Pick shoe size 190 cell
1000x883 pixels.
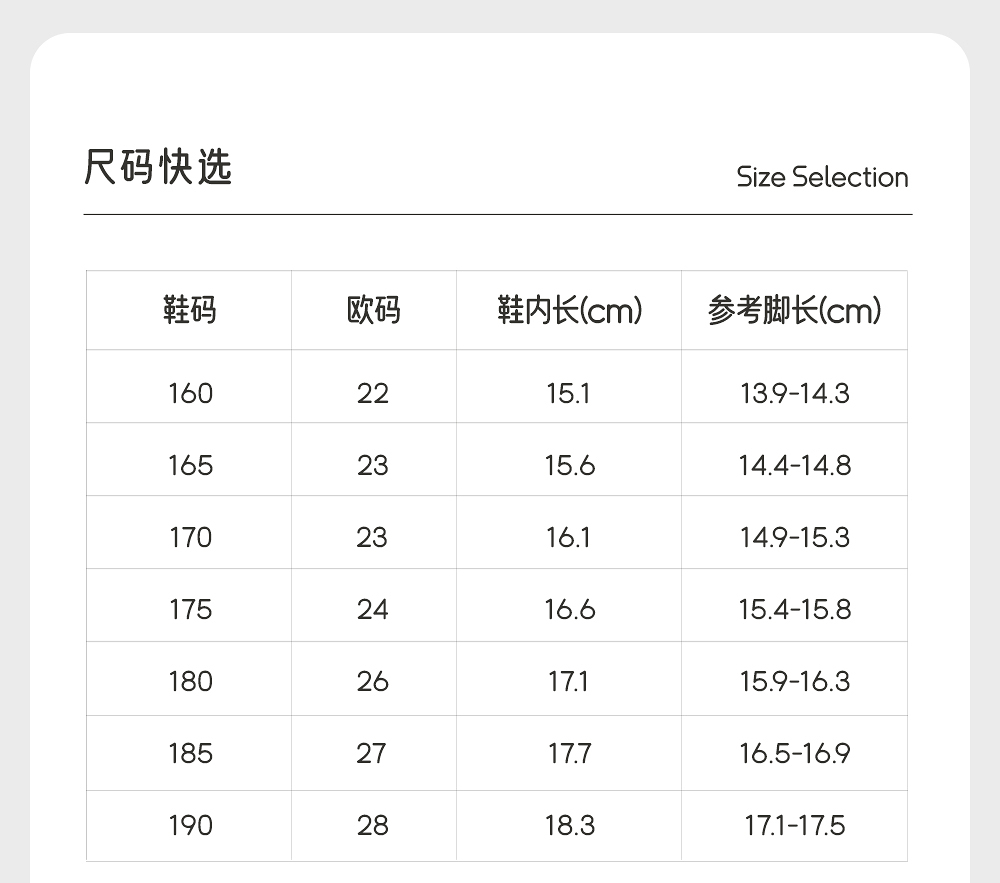(190, 825)
